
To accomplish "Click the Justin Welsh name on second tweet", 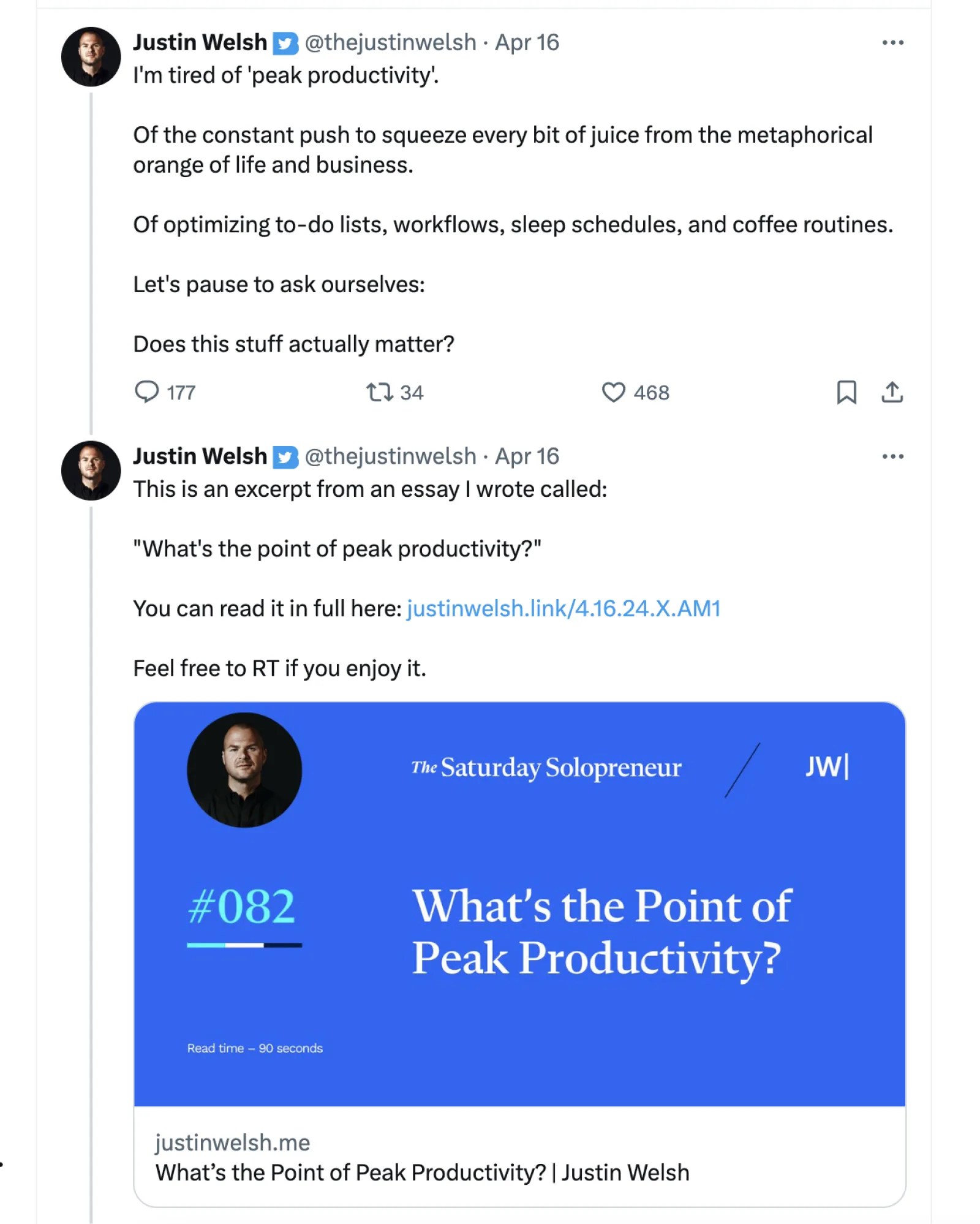I will (200, 456).
